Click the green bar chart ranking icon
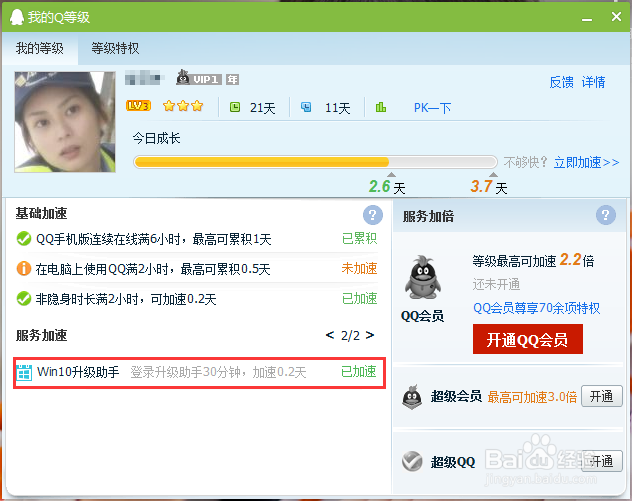The height and width of the screenshot is (501, 632). pos(381,107)
